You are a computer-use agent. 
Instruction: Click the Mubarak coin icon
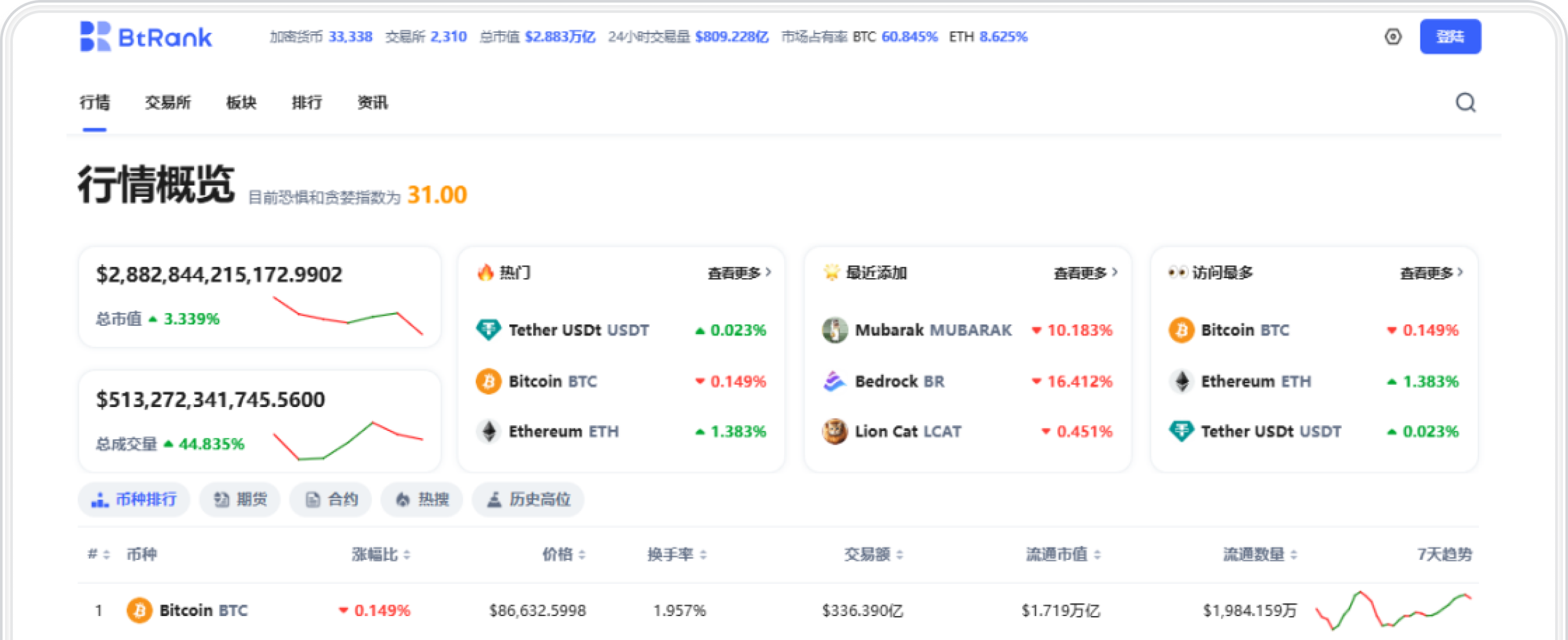point(834,330)
